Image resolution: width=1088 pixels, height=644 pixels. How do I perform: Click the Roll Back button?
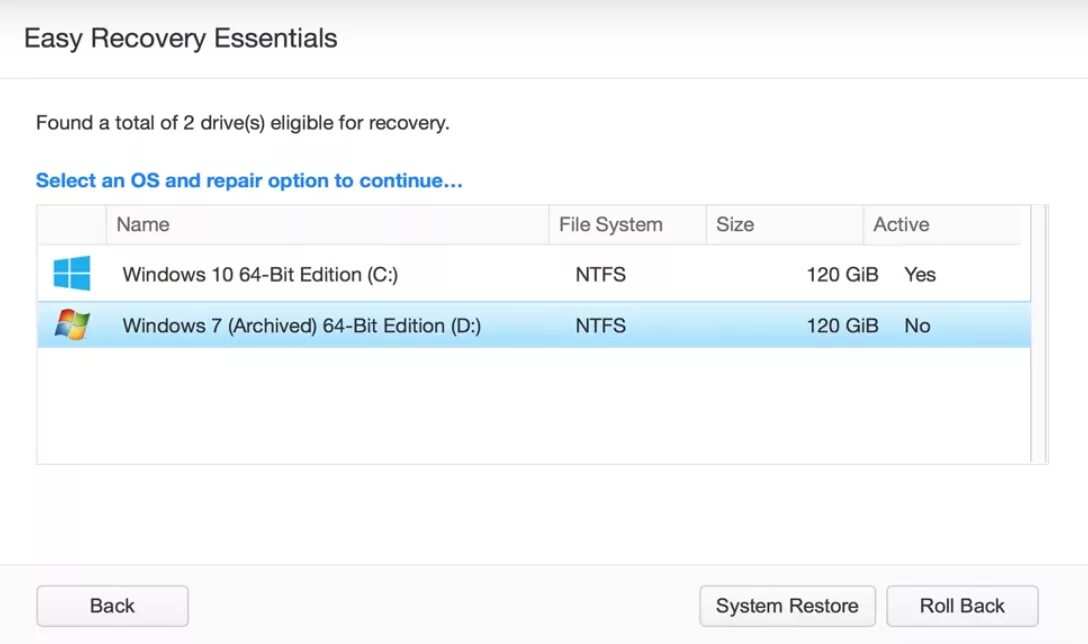(962, 606)
